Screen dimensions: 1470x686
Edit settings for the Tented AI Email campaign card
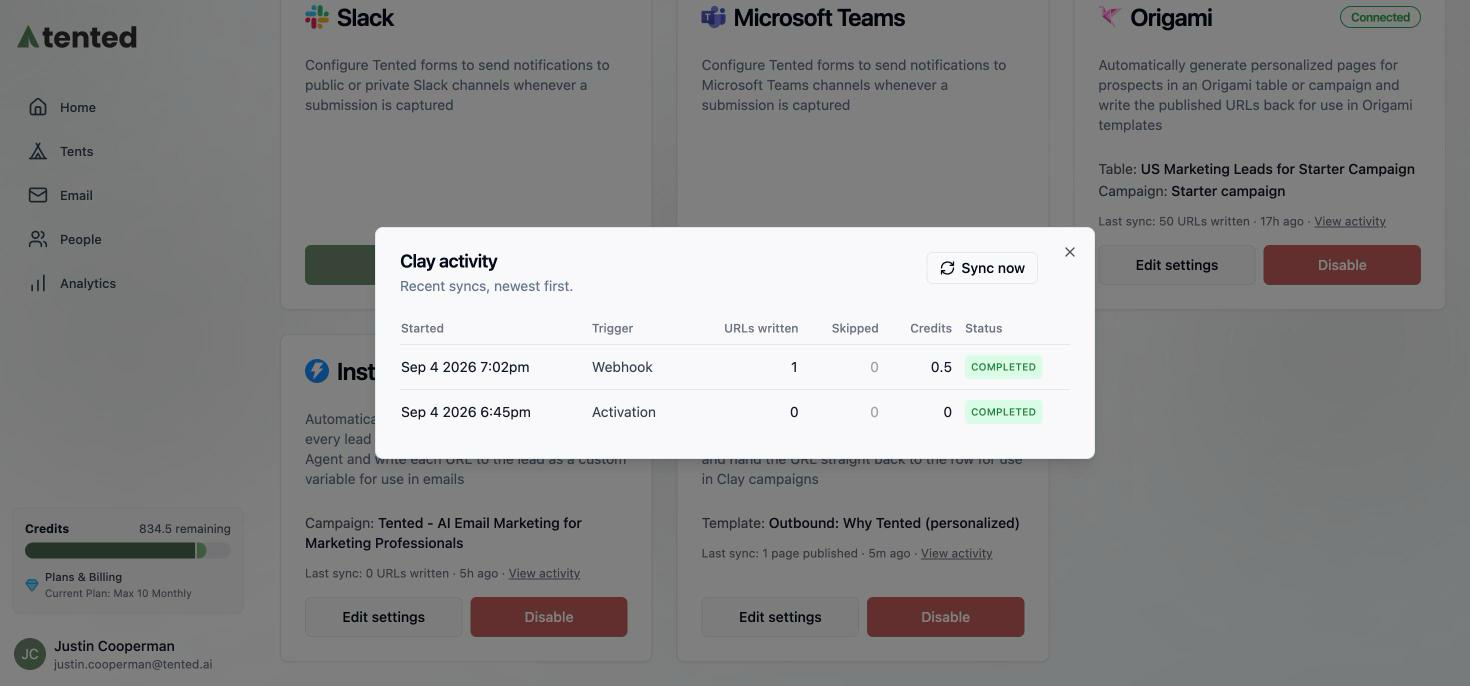click(x=383, y=617)
